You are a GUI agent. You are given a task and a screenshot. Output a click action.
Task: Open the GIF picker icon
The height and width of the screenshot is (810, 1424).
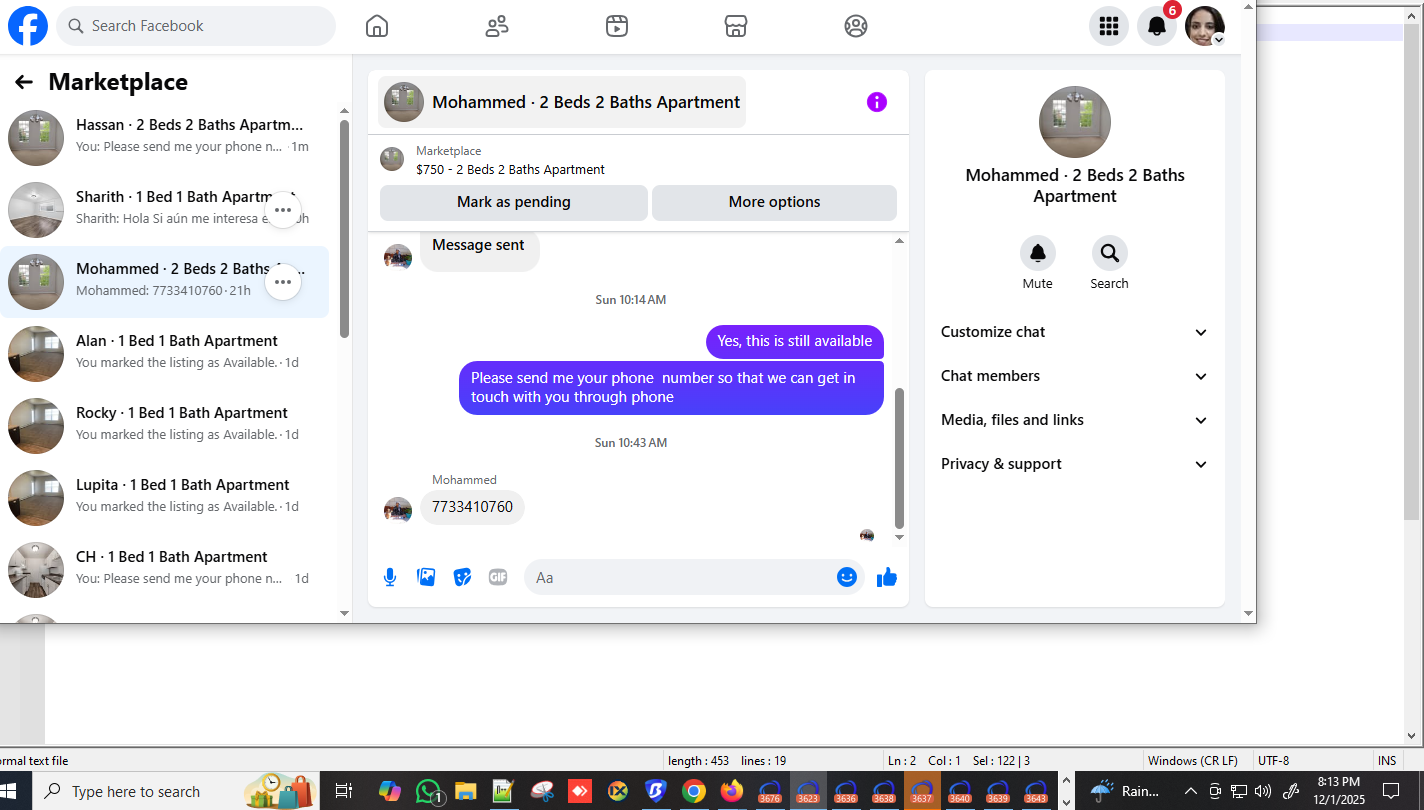[498, 577]
